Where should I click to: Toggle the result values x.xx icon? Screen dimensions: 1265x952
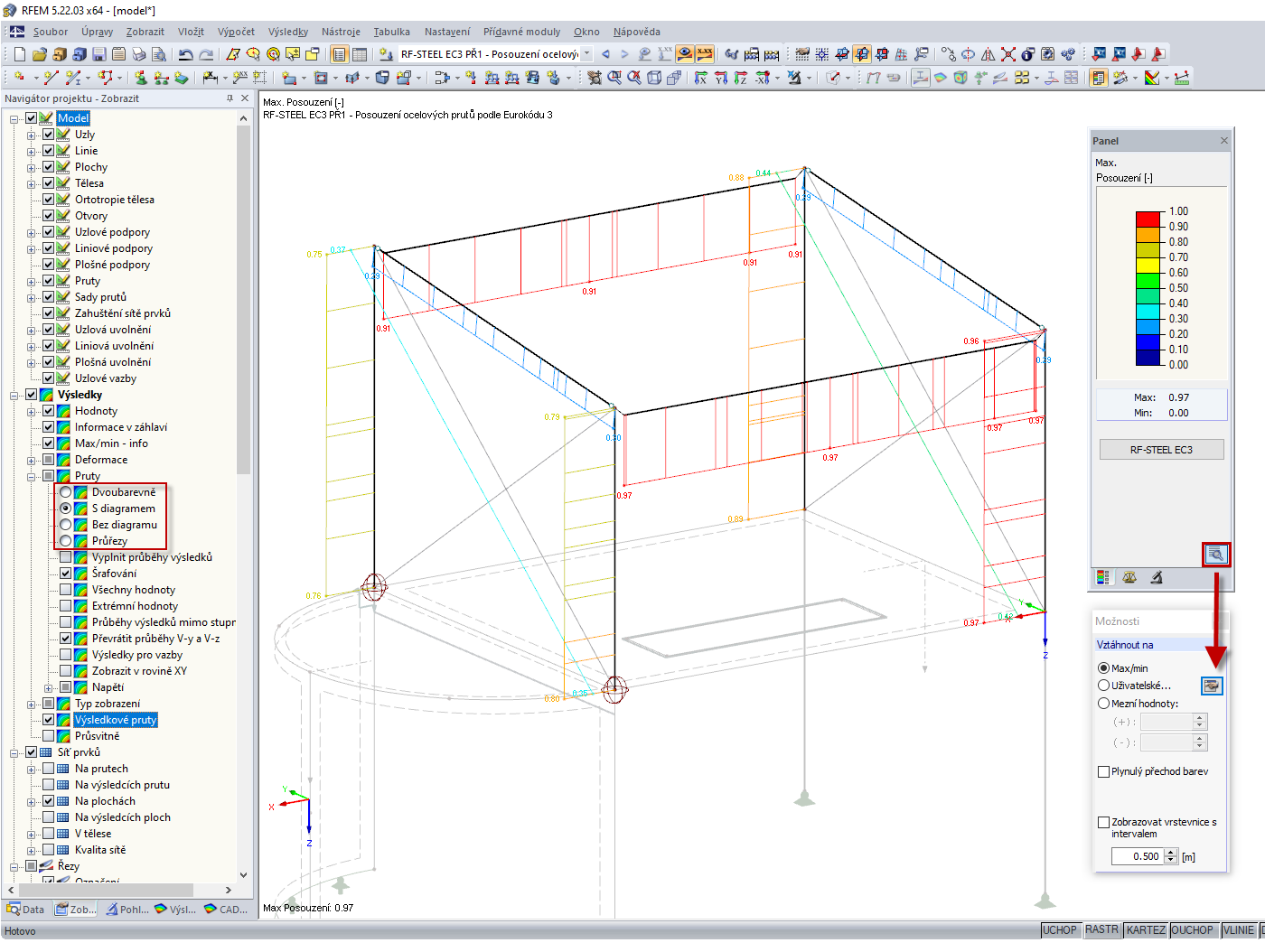(x=704, y=54)
